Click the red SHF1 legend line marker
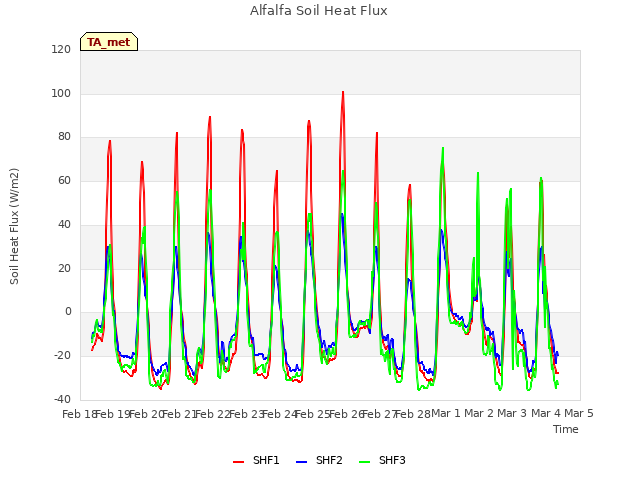The height and width of the screenshot is (480, 640). click(238, 462)
